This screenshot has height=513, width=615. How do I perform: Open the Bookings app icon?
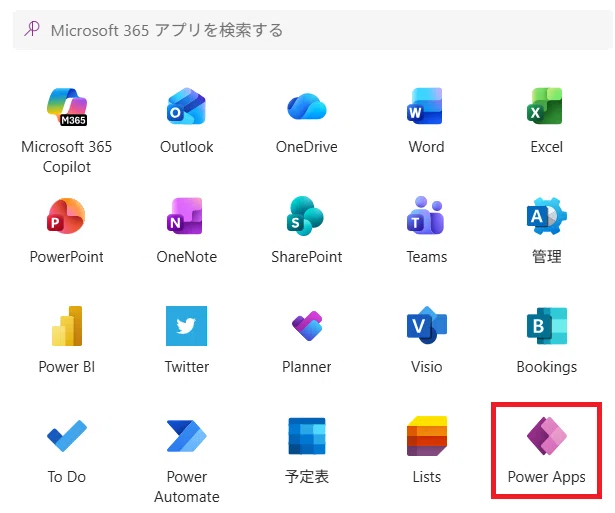pyautogui.click(x=547, y=326)
